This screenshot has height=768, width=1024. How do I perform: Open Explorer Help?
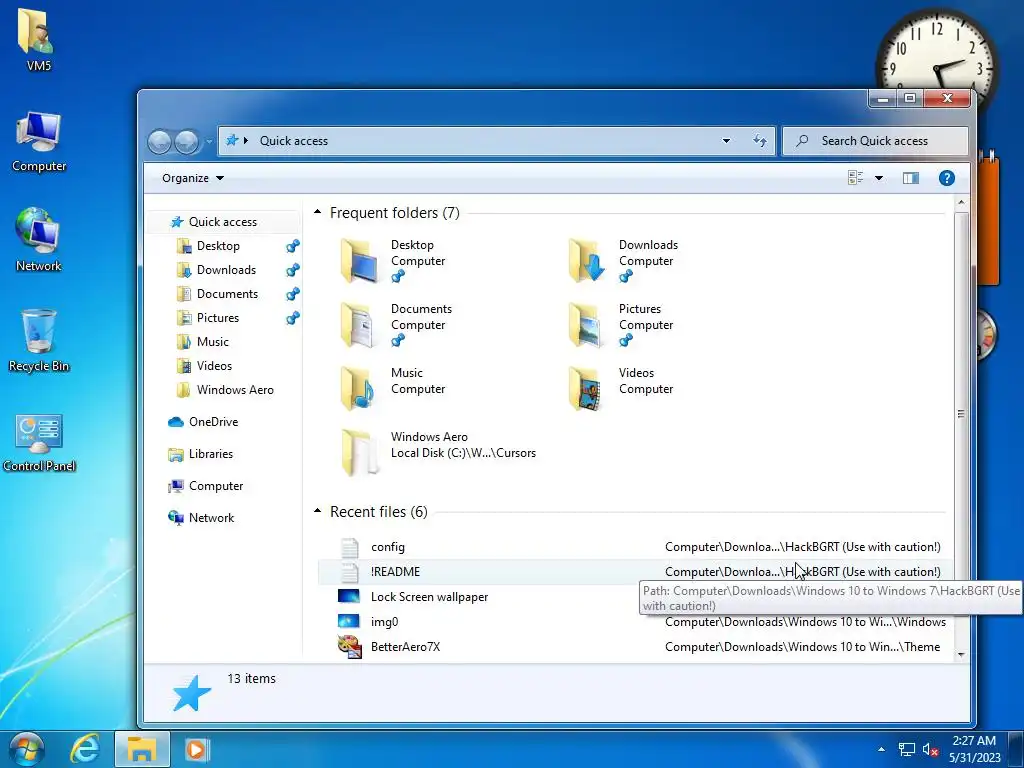click(946, 178)
